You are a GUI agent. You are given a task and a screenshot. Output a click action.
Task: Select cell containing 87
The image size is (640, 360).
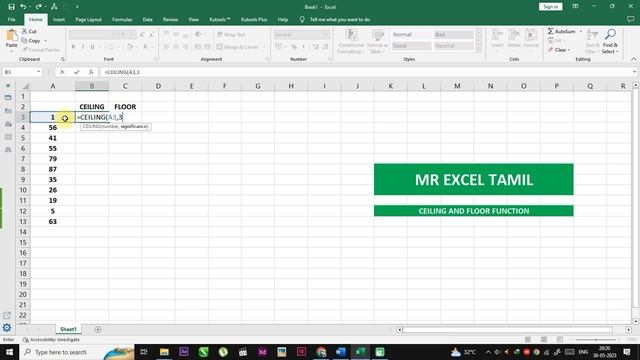(x=53, y=169)
